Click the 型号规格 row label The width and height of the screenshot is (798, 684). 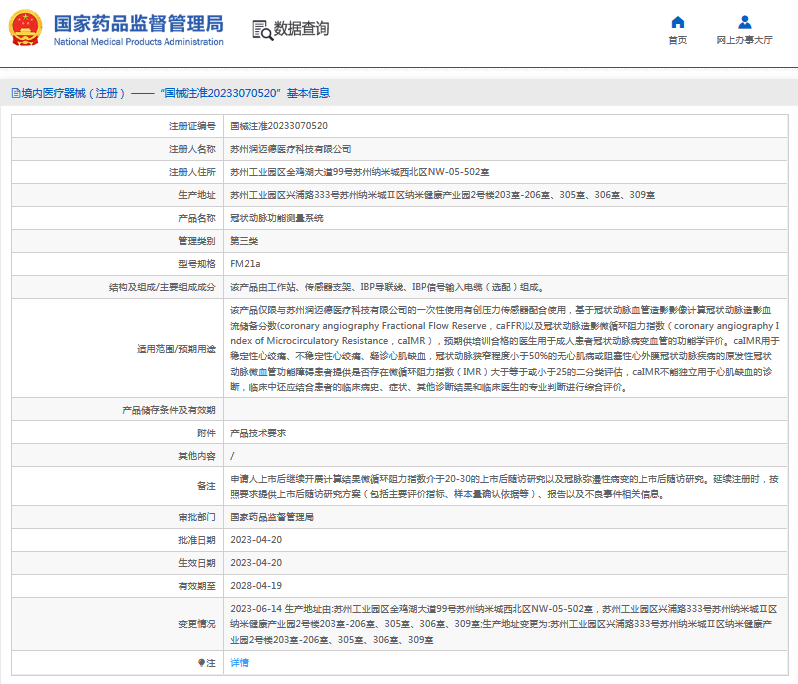pyautogui.click(x=197, y=264)
